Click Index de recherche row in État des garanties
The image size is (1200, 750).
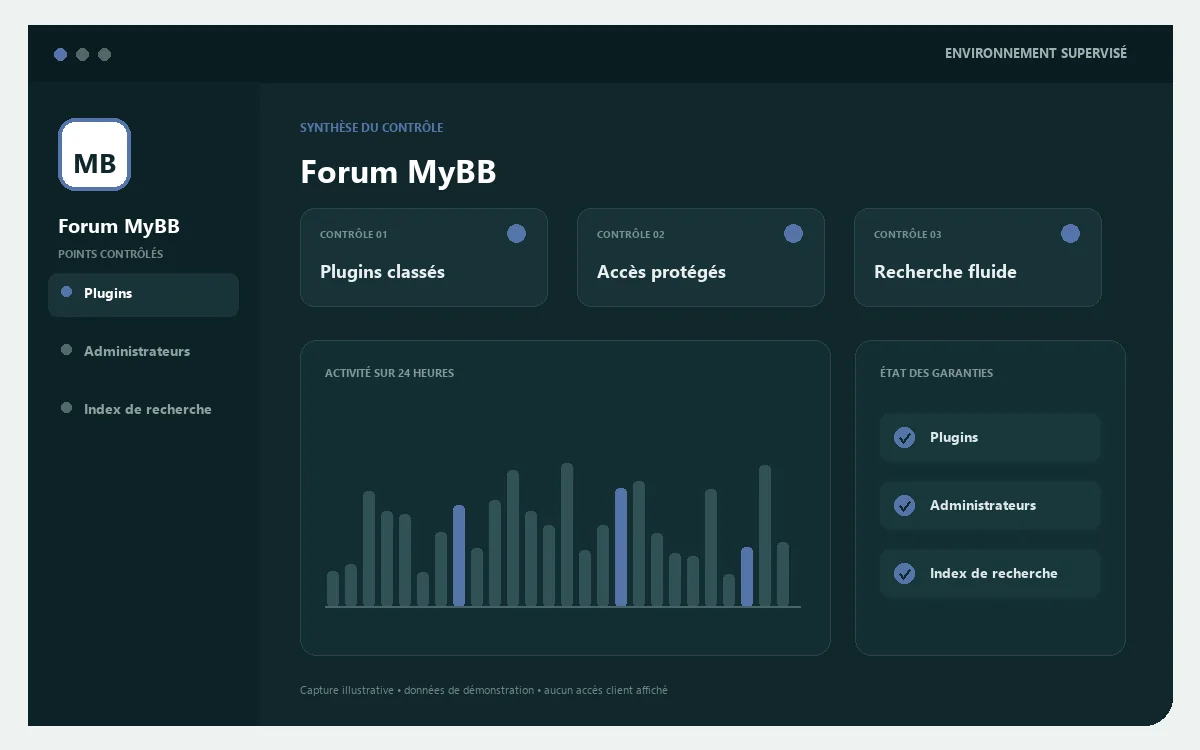pyautogui.click(x=990, y=574)
